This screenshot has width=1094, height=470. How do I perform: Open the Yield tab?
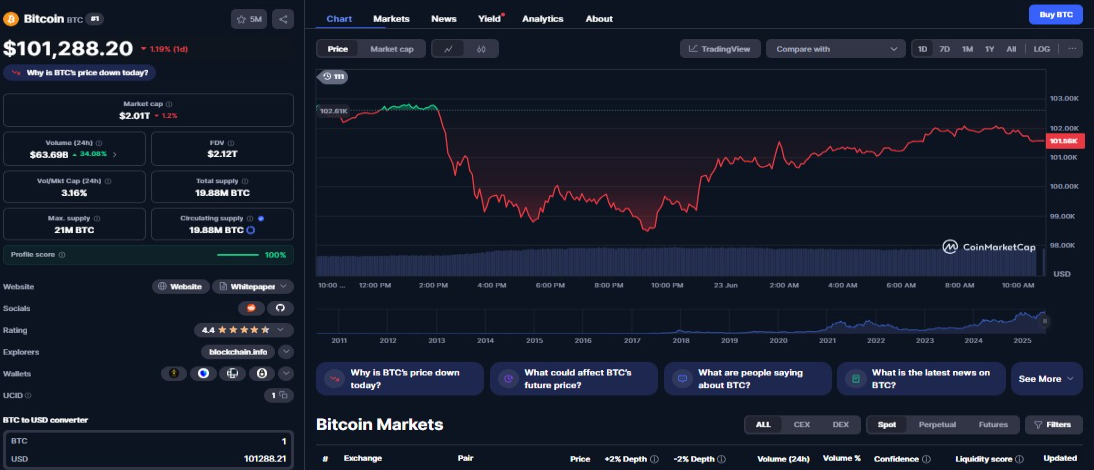point(490,19)
